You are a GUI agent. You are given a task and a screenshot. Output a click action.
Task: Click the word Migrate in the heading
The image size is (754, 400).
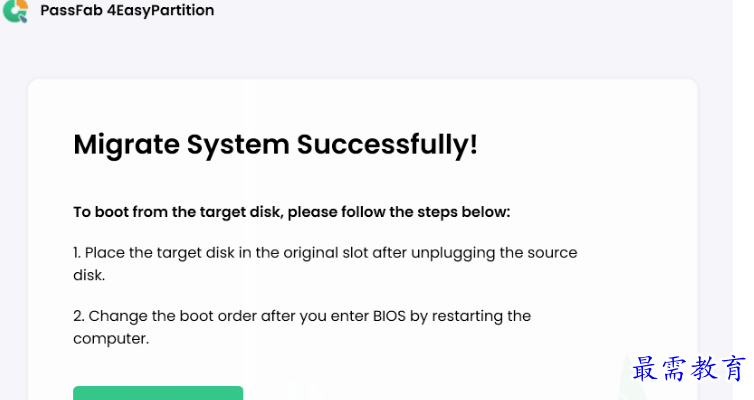tap(127, 144)
